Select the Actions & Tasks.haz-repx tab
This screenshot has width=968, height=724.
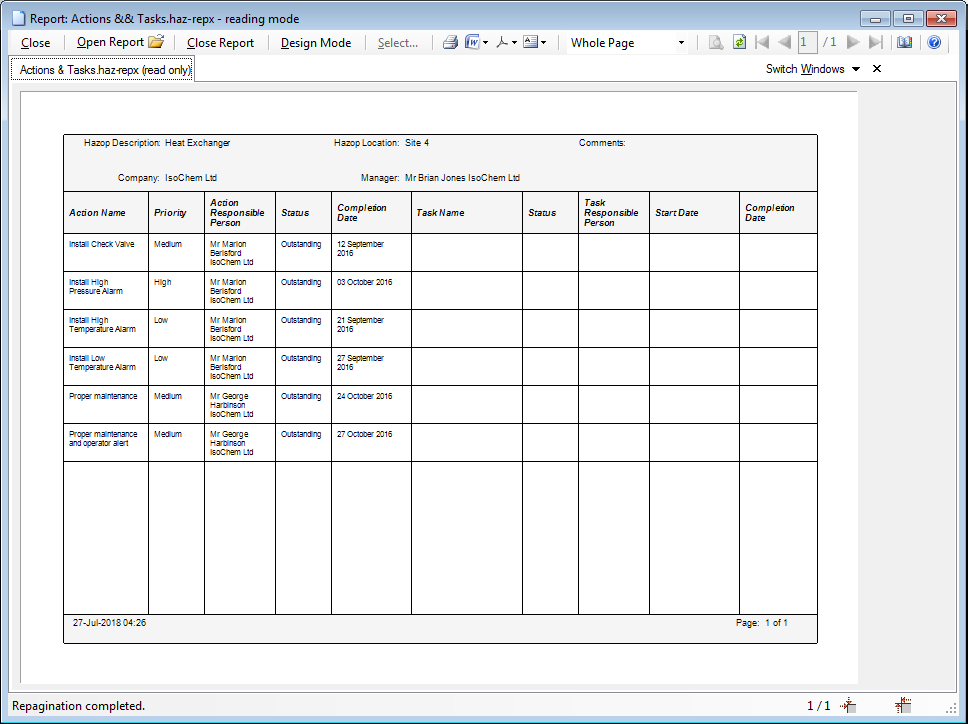[x=103, y=70]
